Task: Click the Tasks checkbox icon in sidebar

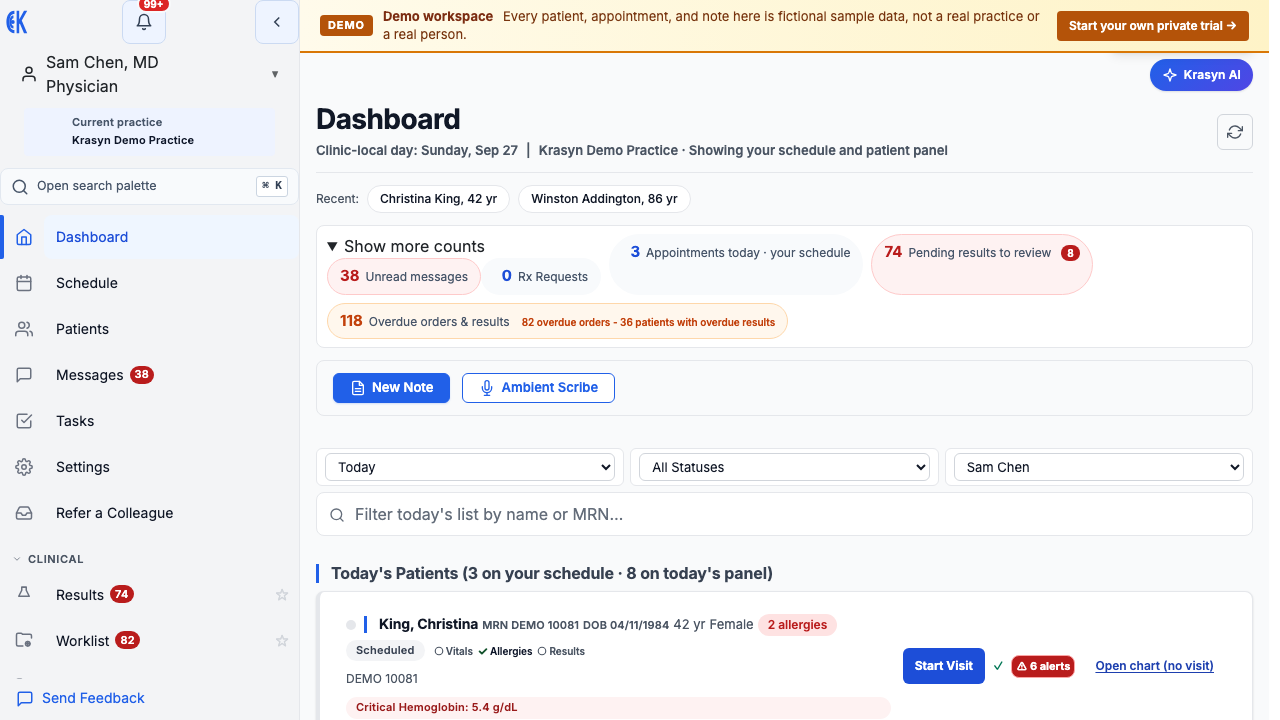Action: (x=25, y=421)
